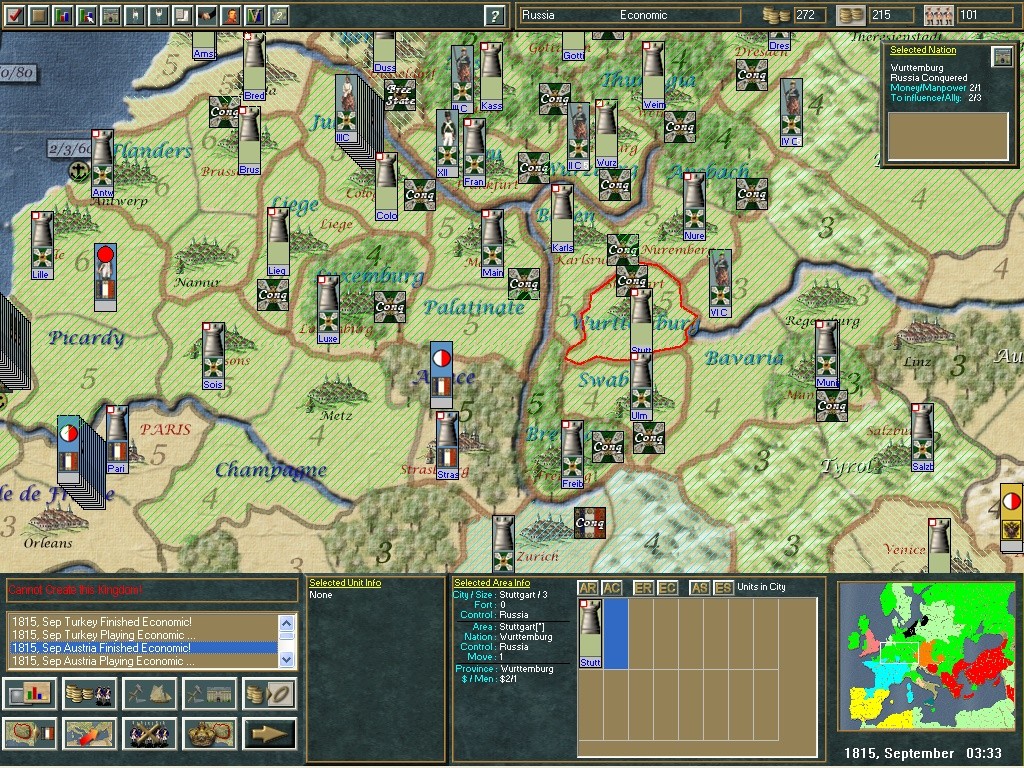Select '1815, Sep Austria Playing Economic' log entry
This screenshot has width=1024, height=768.
pos(143,661)
